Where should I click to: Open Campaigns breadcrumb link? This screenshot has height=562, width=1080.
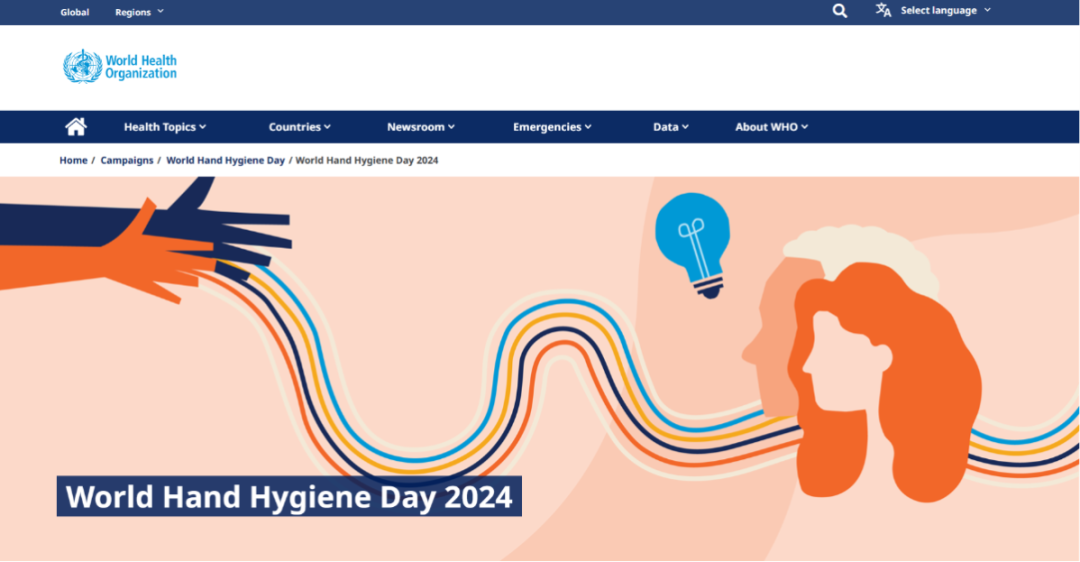[x=127, y=160]
